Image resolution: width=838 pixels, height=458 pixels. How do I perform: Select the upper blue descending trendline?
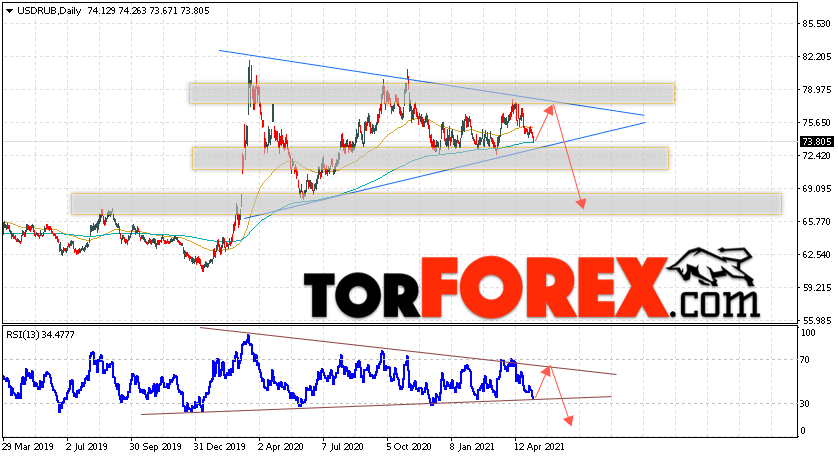432,83
